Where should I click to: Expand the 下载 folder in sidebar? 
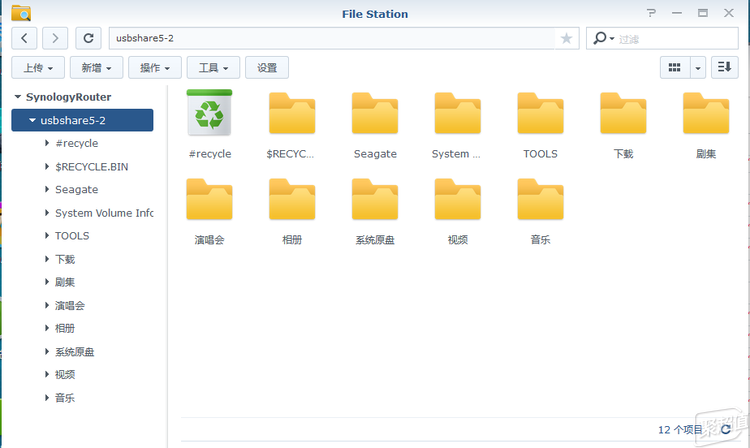(x=47, y=259)
